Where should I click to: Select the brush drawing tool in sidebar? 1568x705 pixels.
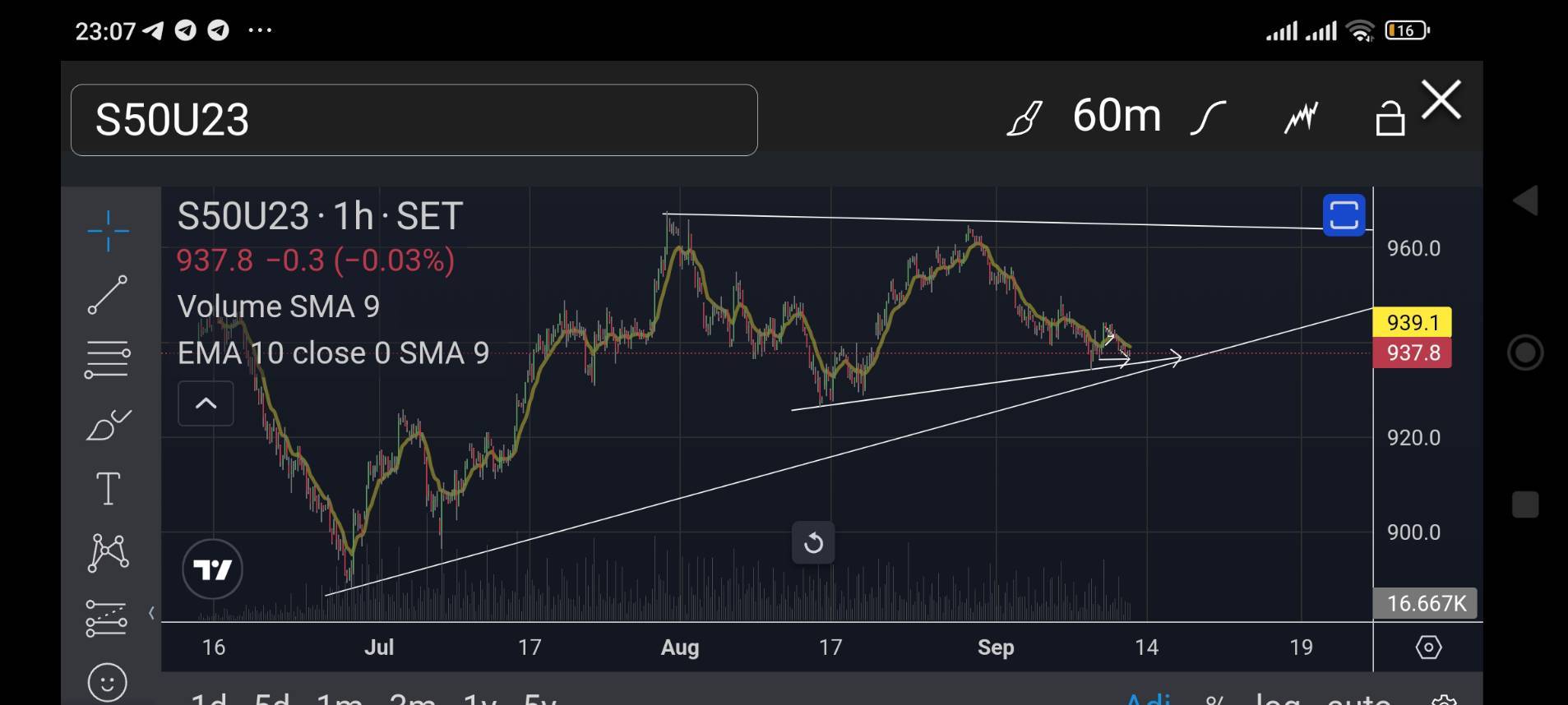108,425
